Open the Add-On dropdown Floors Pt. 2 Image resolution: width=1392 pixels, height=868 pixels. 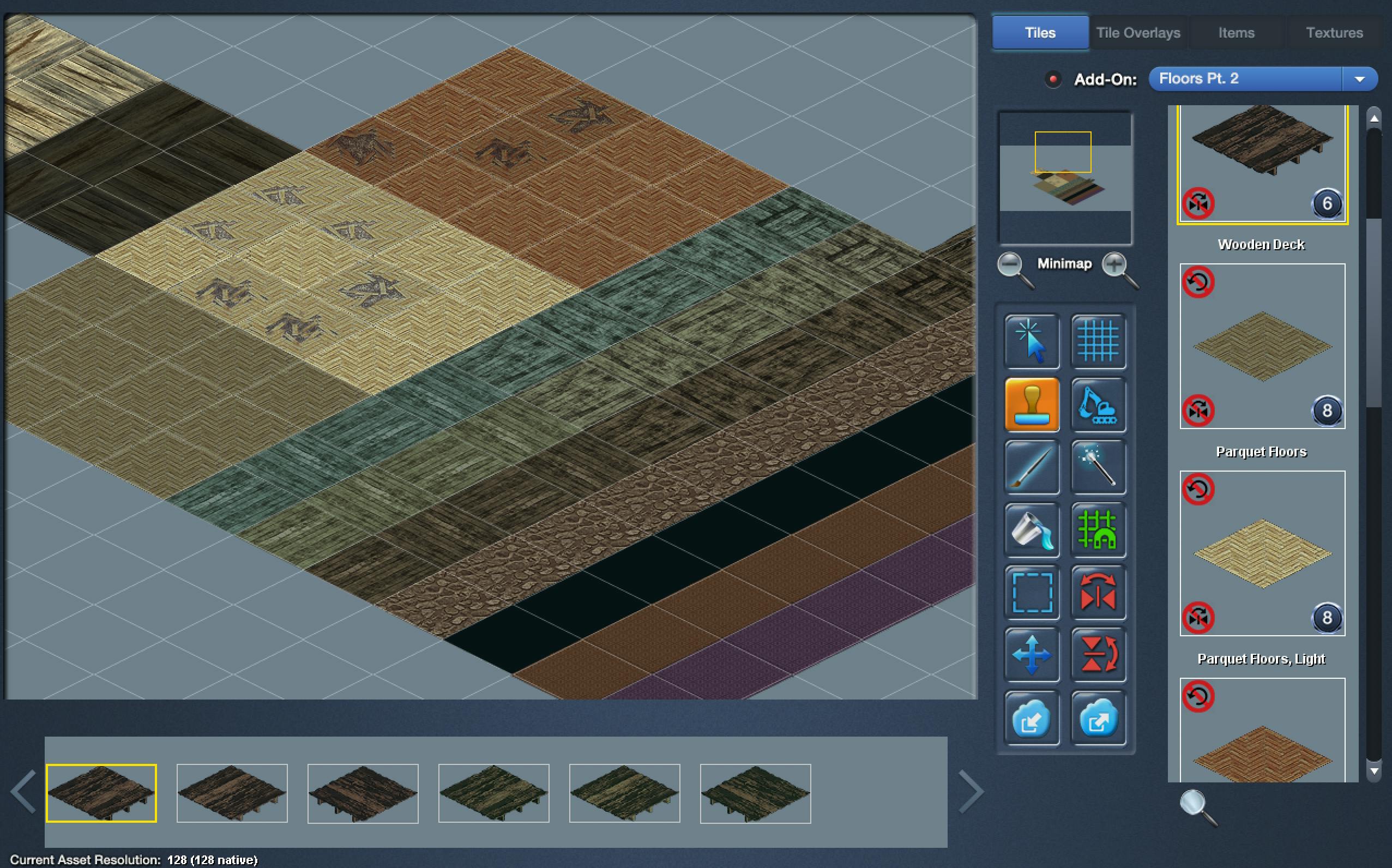pyautogui.click(x=1263, y=79)
